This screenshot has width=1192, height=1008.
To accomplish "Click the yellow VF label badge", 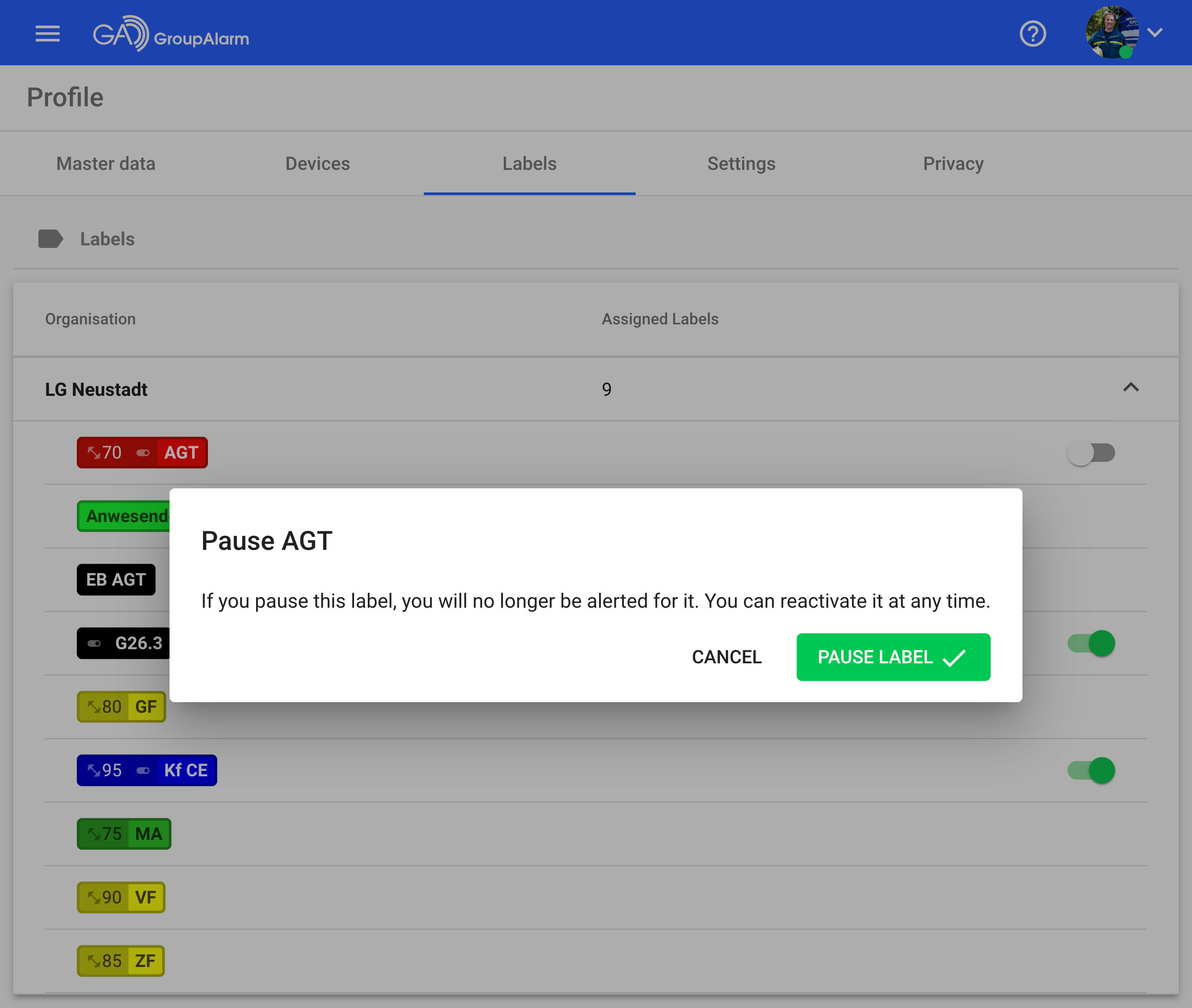I will coord(121,897).
